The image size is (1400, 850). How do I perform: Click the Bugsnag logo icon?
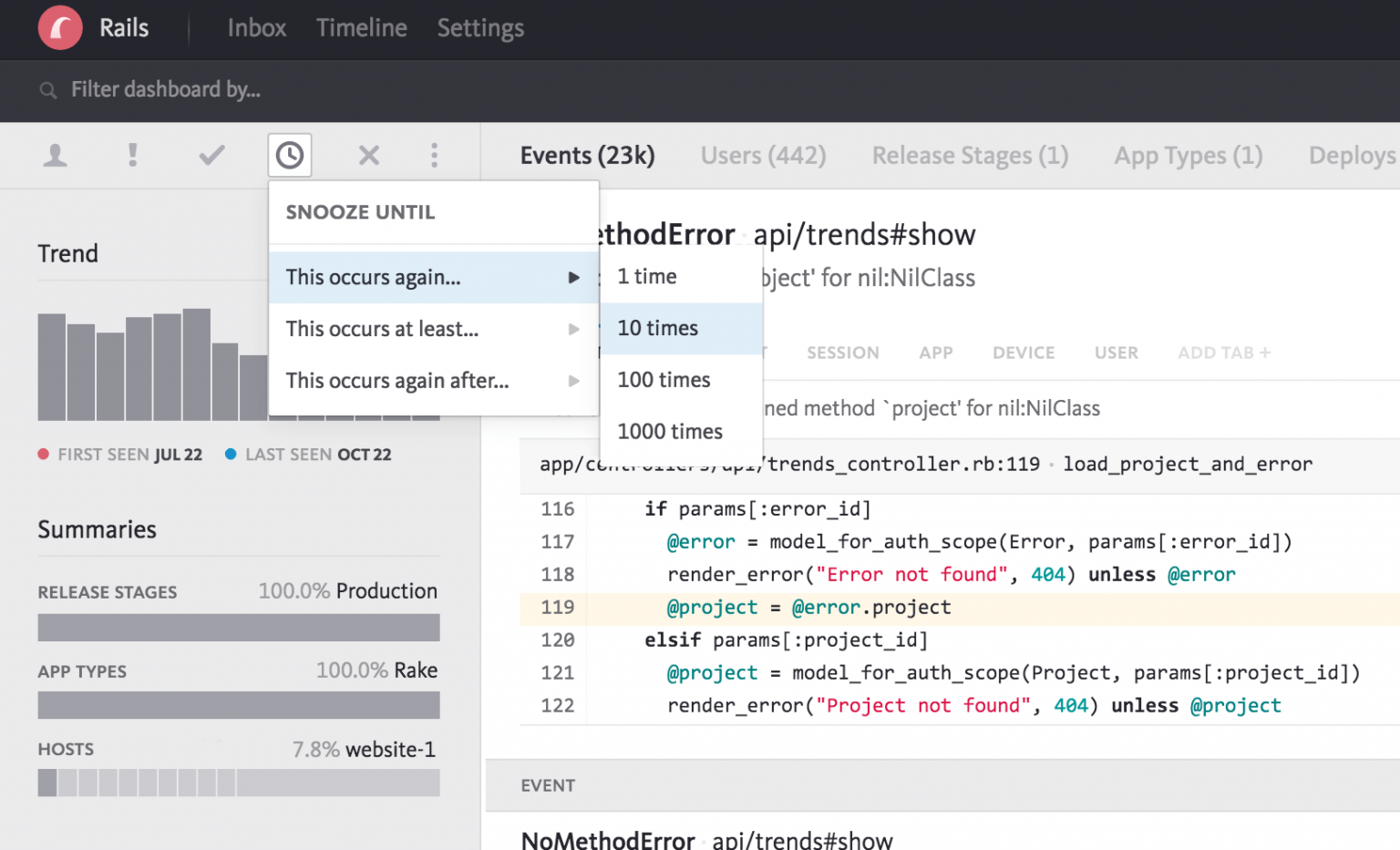pyautogui.click(x=60, y=27)
